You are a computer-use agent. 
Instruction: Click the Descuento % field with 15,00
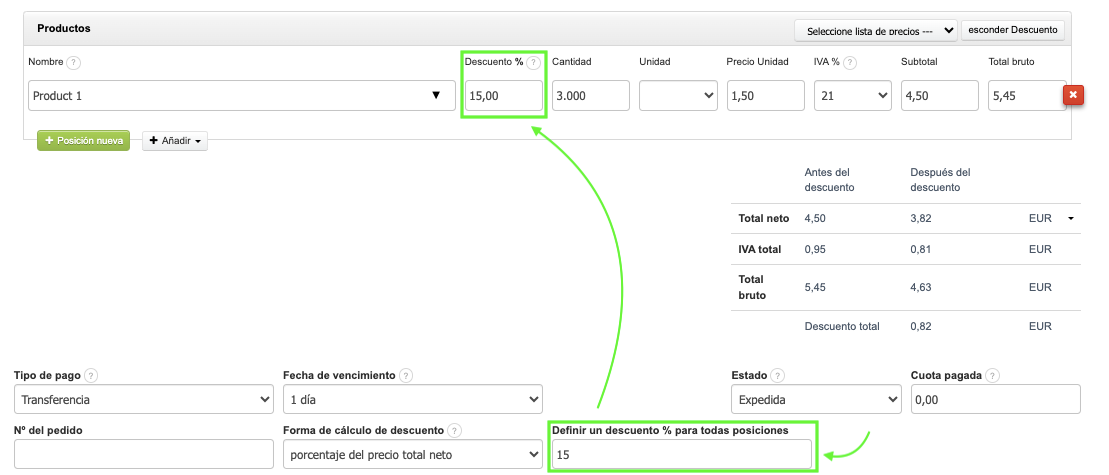pyautogui.click(x=504, y=95)
